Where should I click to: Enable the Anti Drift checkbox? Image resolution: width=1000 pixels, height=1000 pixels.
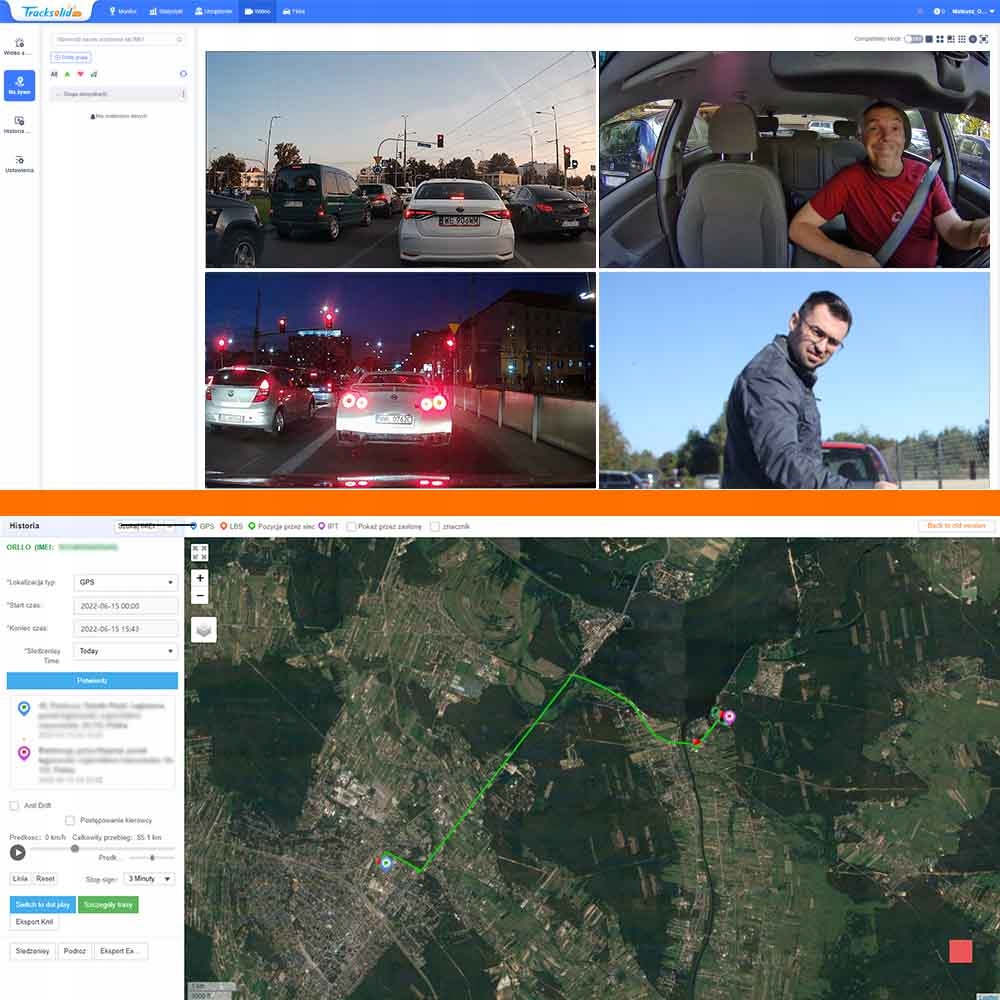pyautogui.click(x=14, y=805)
